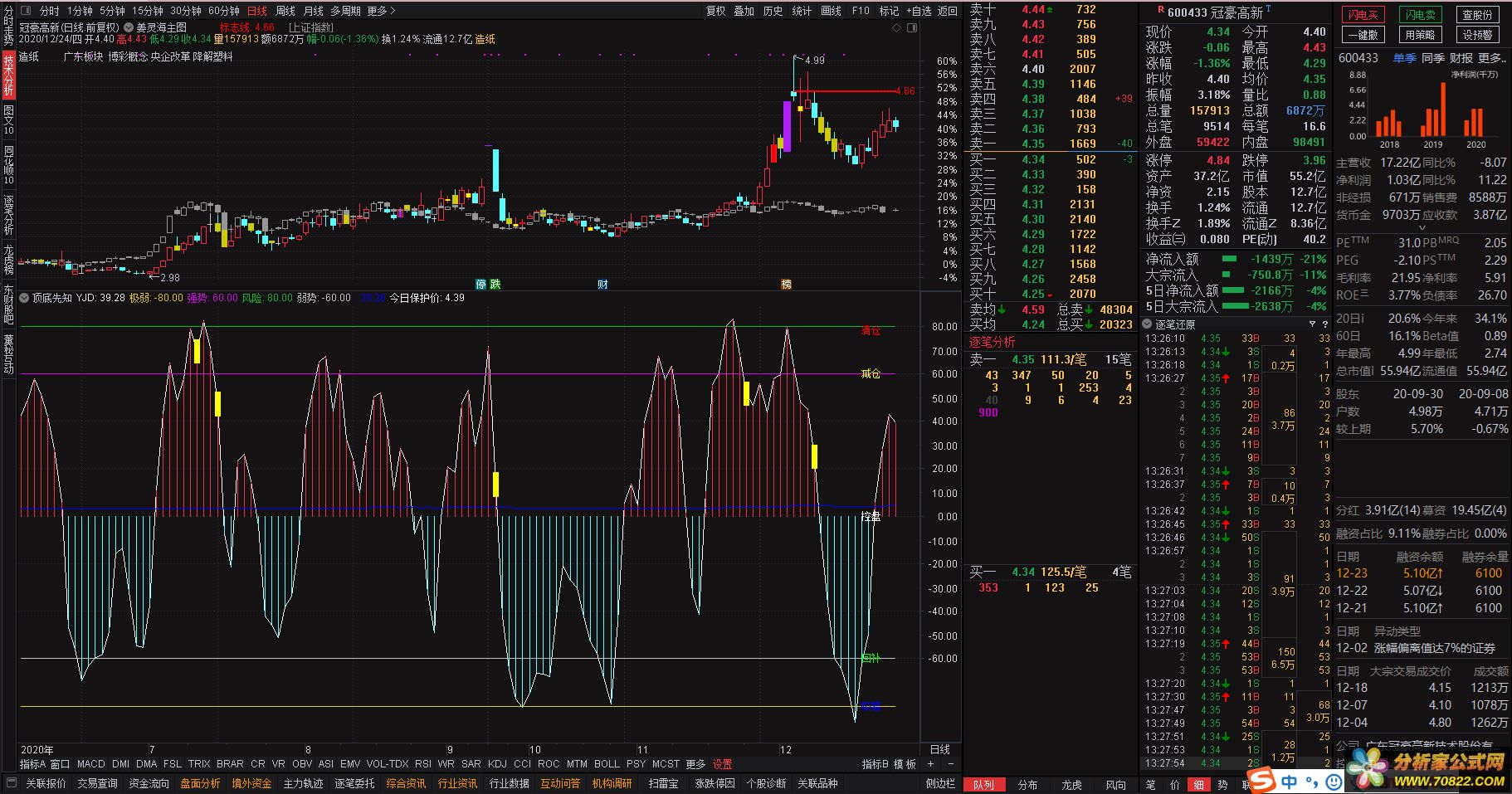The width and height of the screenshot is (1512, 794).
Task: Click the 用策略 button
Action: click(1420, 35)
